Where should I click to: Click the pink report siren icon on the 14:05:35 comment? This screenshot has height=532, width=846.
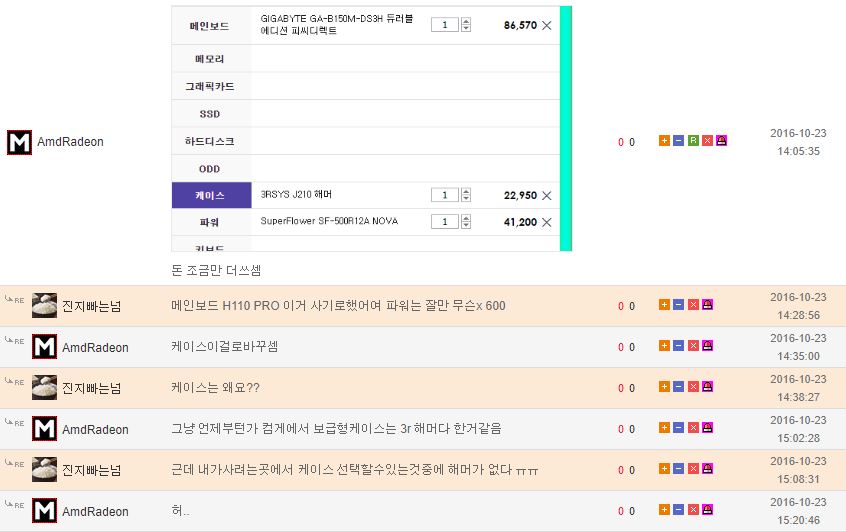pos(721,141)
